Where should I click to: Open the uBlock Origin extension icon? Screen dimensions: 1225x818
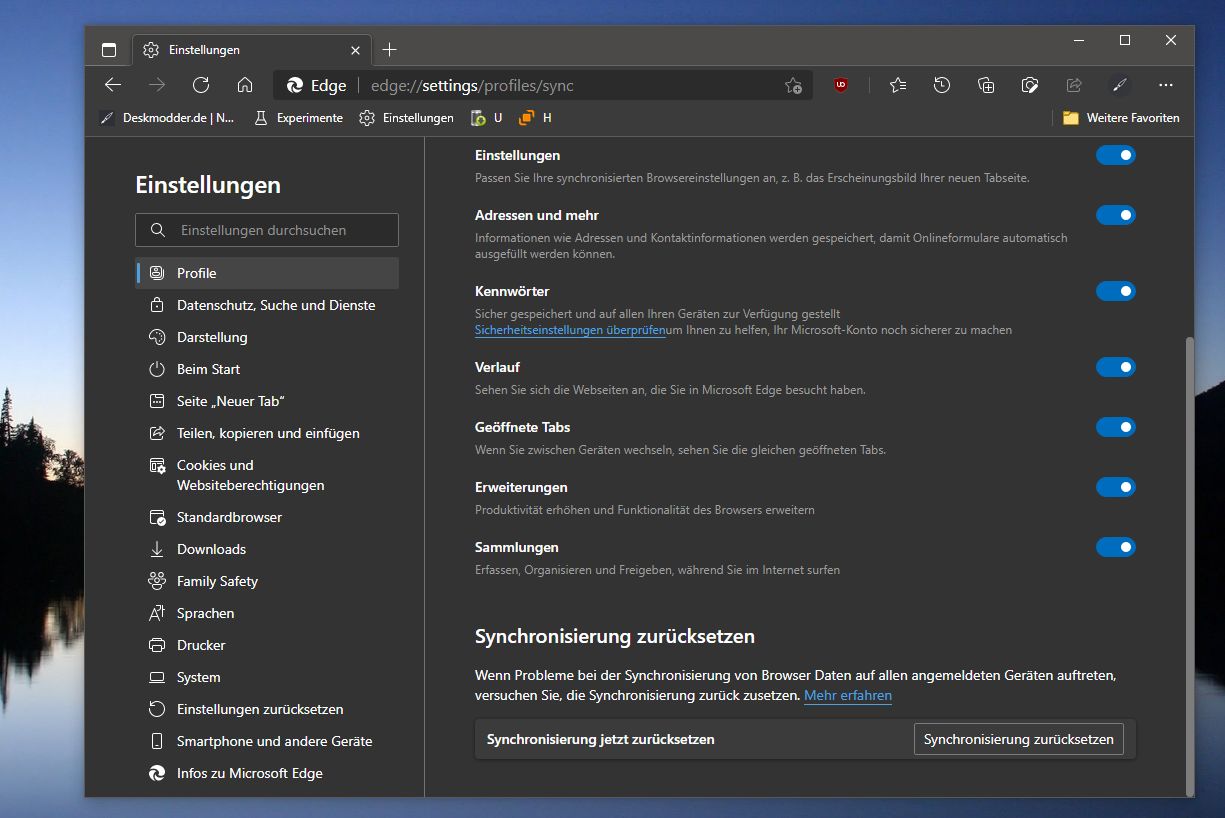pyautogui.click(x=841, y=85)
